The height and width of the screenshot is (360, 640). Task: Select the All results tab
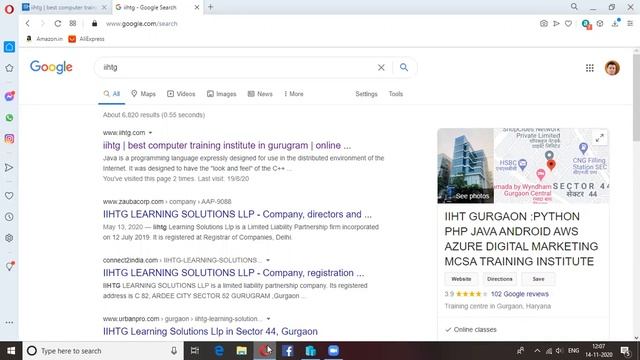[111, 94]
